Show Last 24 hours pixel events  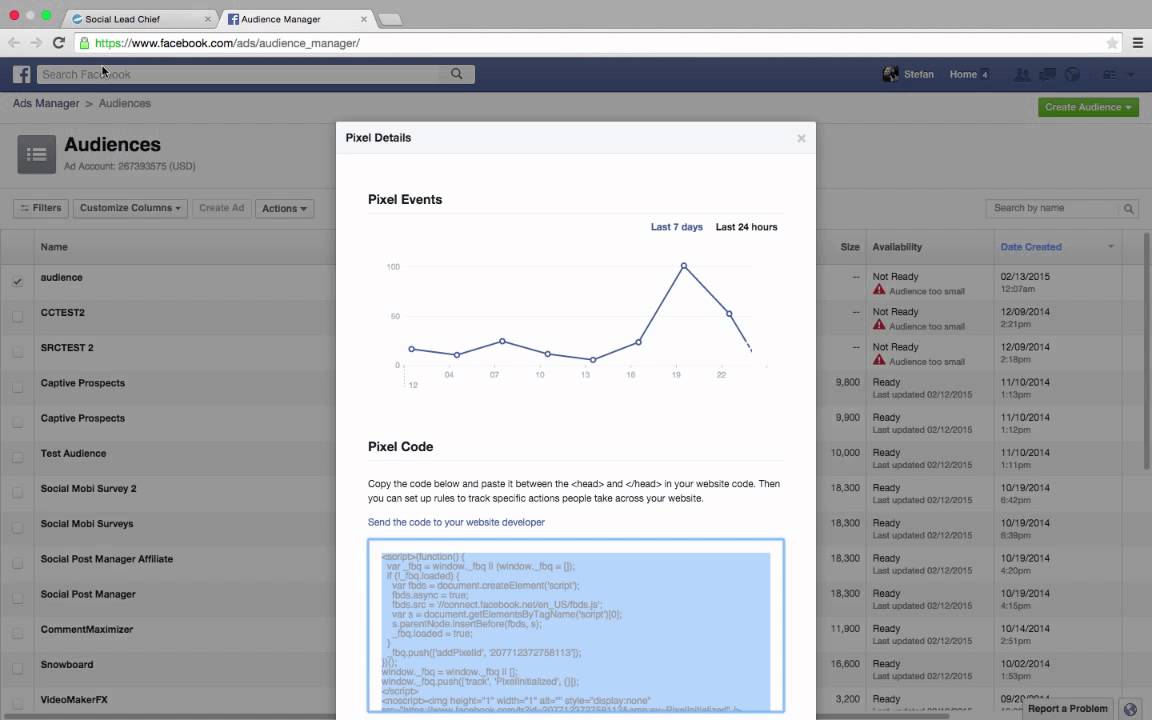point(746,227)
